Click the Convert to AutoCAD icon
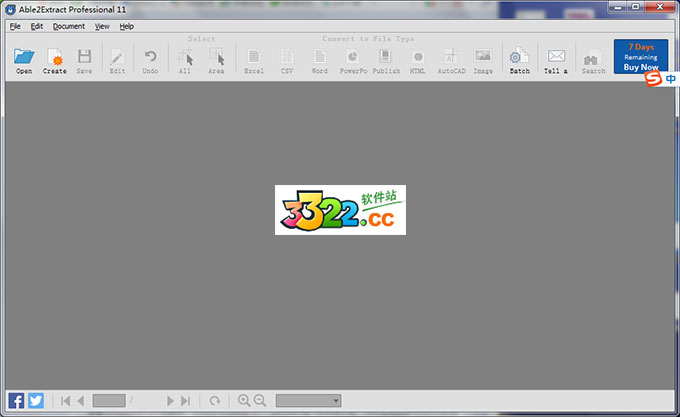This screenshot has width=680, height=417. click(451, 58)
